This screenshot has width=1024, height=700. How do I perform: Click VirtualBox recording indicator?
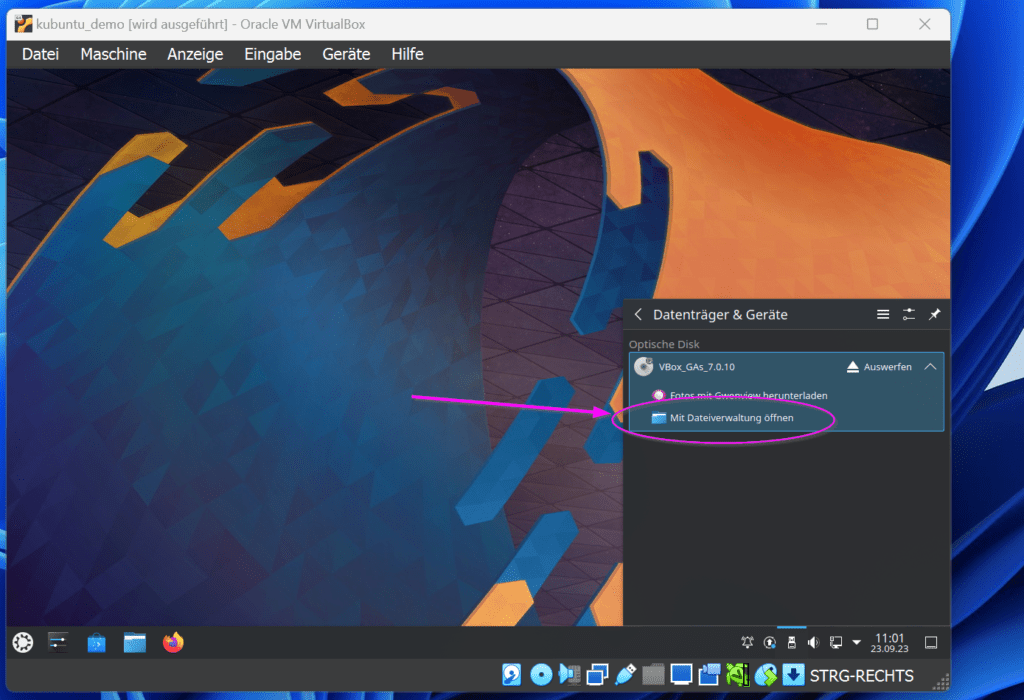pyautogui.click(x=709, y=675)
